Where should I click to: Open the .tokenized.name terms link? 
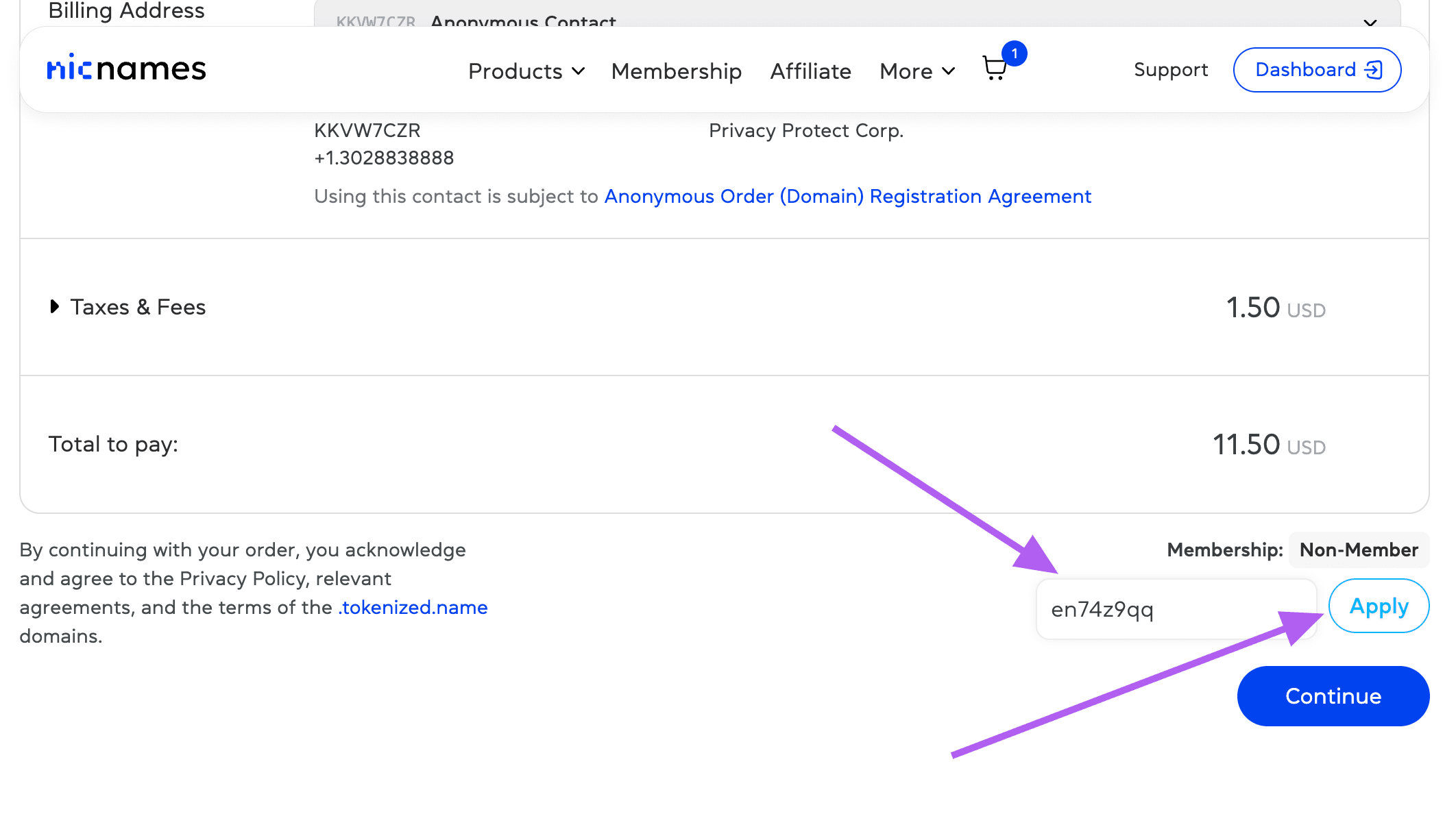413,608
